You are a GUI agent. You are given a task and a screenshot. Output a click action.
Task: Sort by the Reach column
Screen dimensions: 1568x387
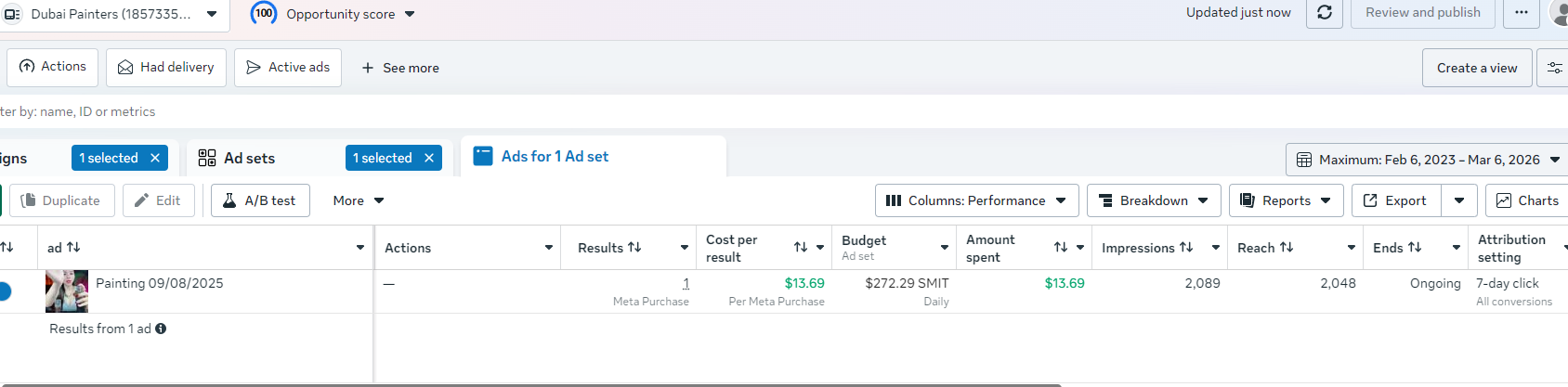1287,248
